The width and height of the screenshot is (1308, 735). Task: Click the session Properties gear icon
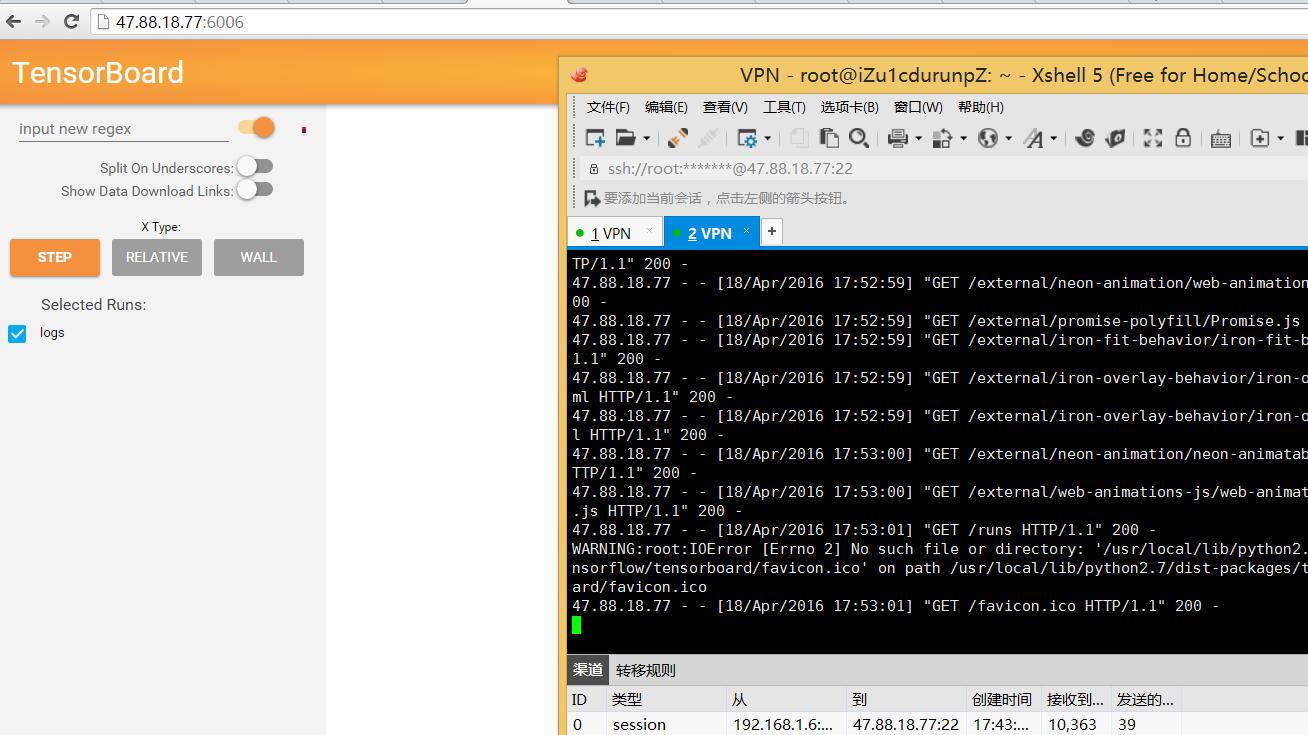747,138
